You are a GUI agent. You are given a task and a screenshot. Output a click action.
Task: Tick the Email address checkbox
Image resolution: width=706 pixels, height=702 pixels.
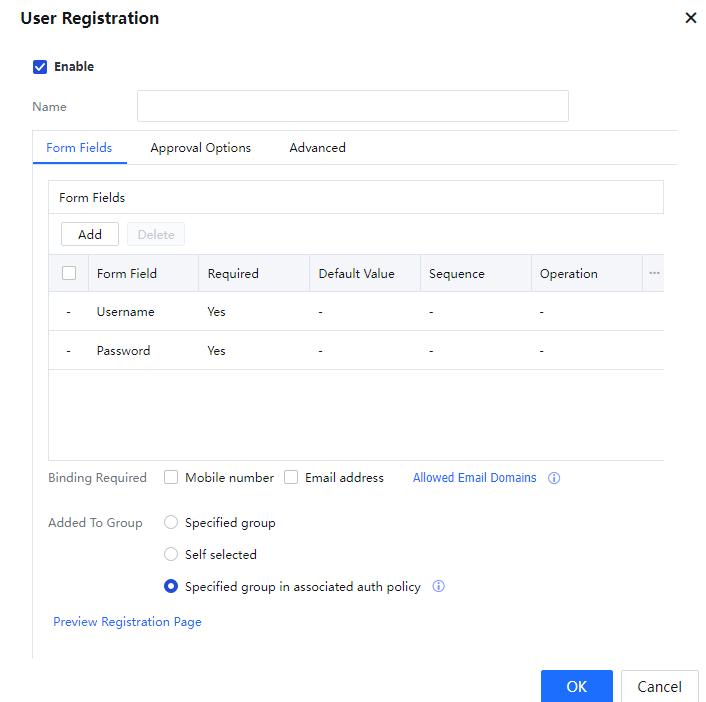pos(291,478)
